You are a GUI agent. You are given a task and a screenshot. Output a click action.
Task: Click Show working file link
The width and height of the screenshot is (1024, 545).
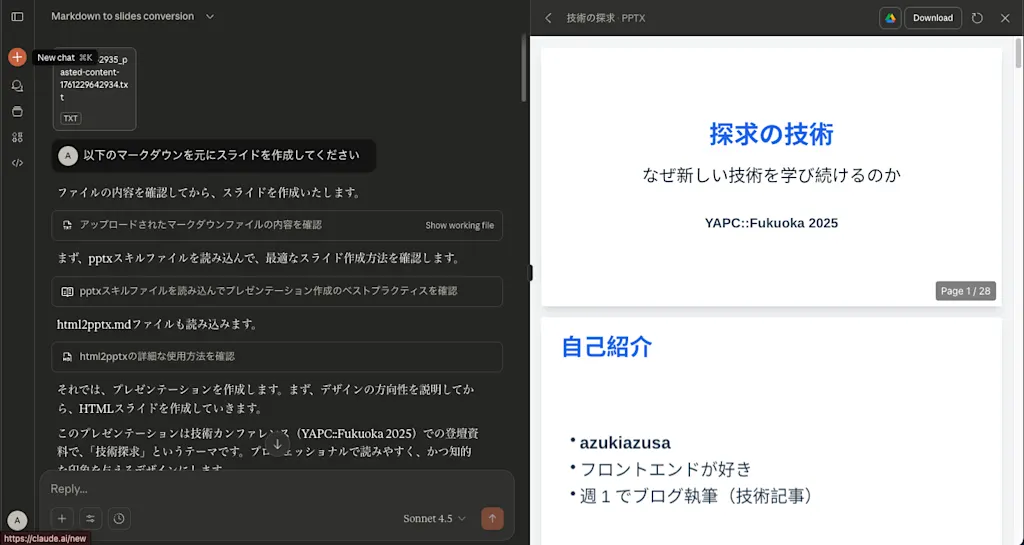460,225
